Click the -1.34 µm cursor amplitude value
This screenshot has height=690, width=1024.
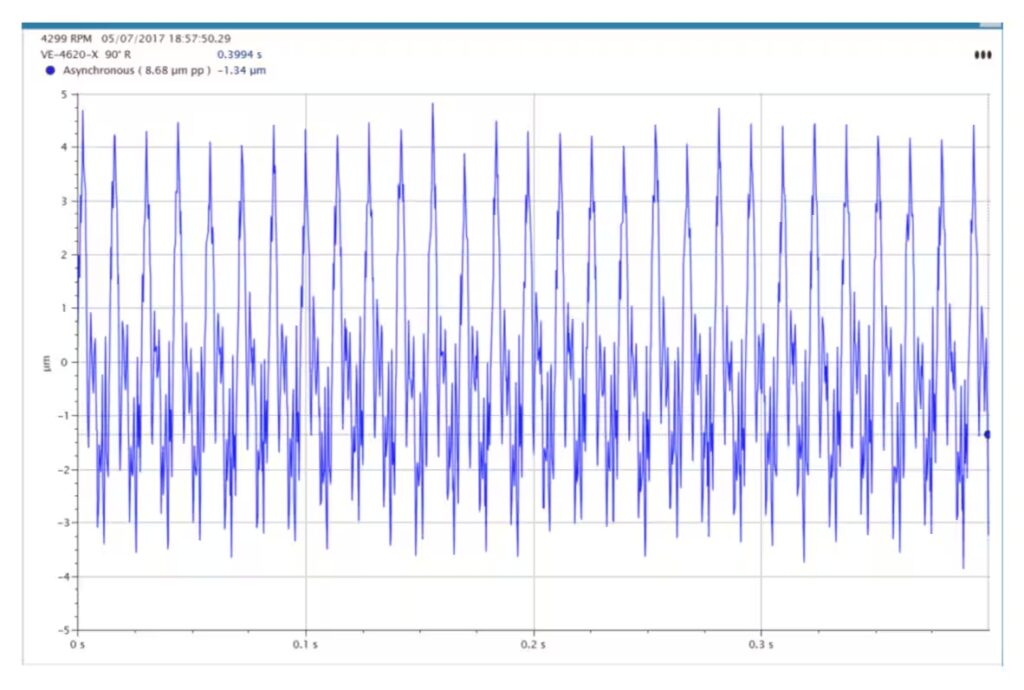243,71
